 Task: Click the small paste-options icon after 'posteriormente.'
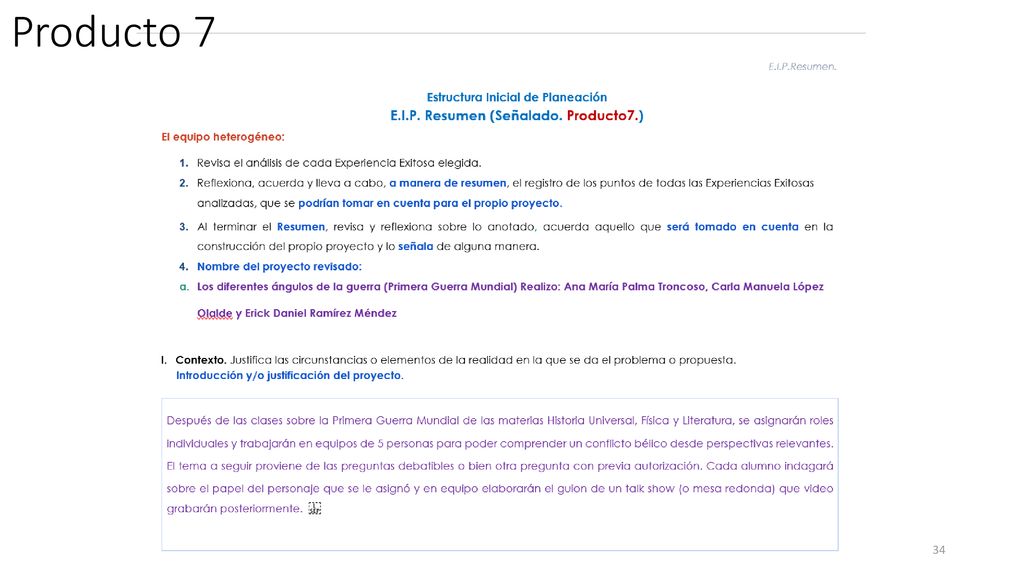click(x=315, y=508)
